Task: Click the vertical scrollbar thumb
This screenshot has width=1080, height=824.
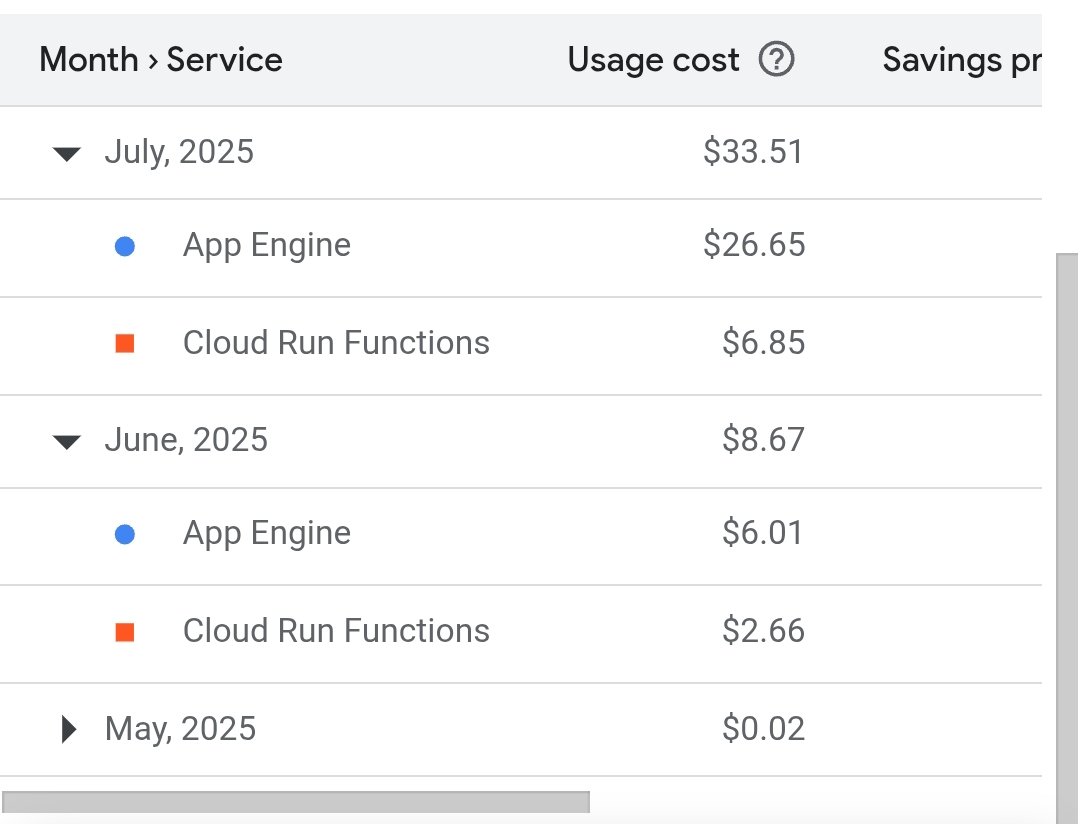Action: pos(1067,539)
